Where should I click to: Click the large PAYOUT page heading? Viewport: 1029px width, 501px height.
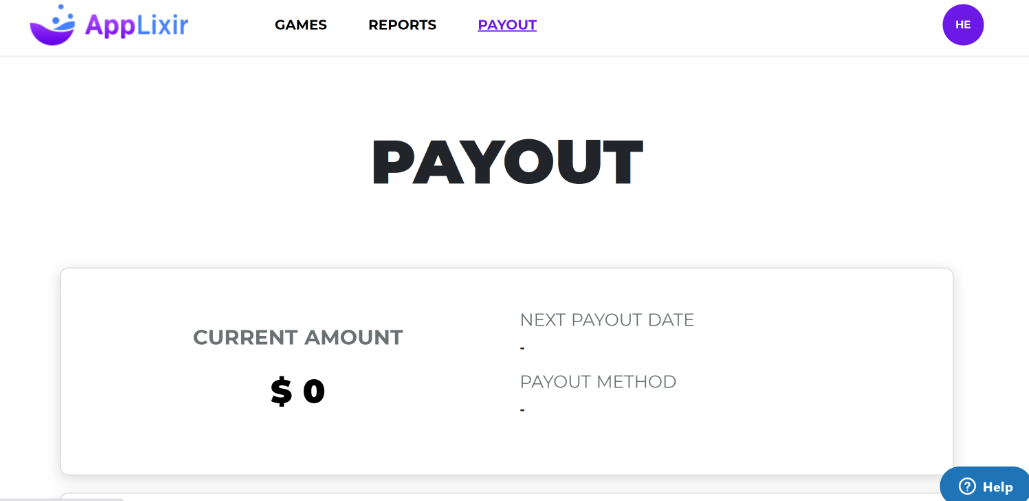point(506,162)
